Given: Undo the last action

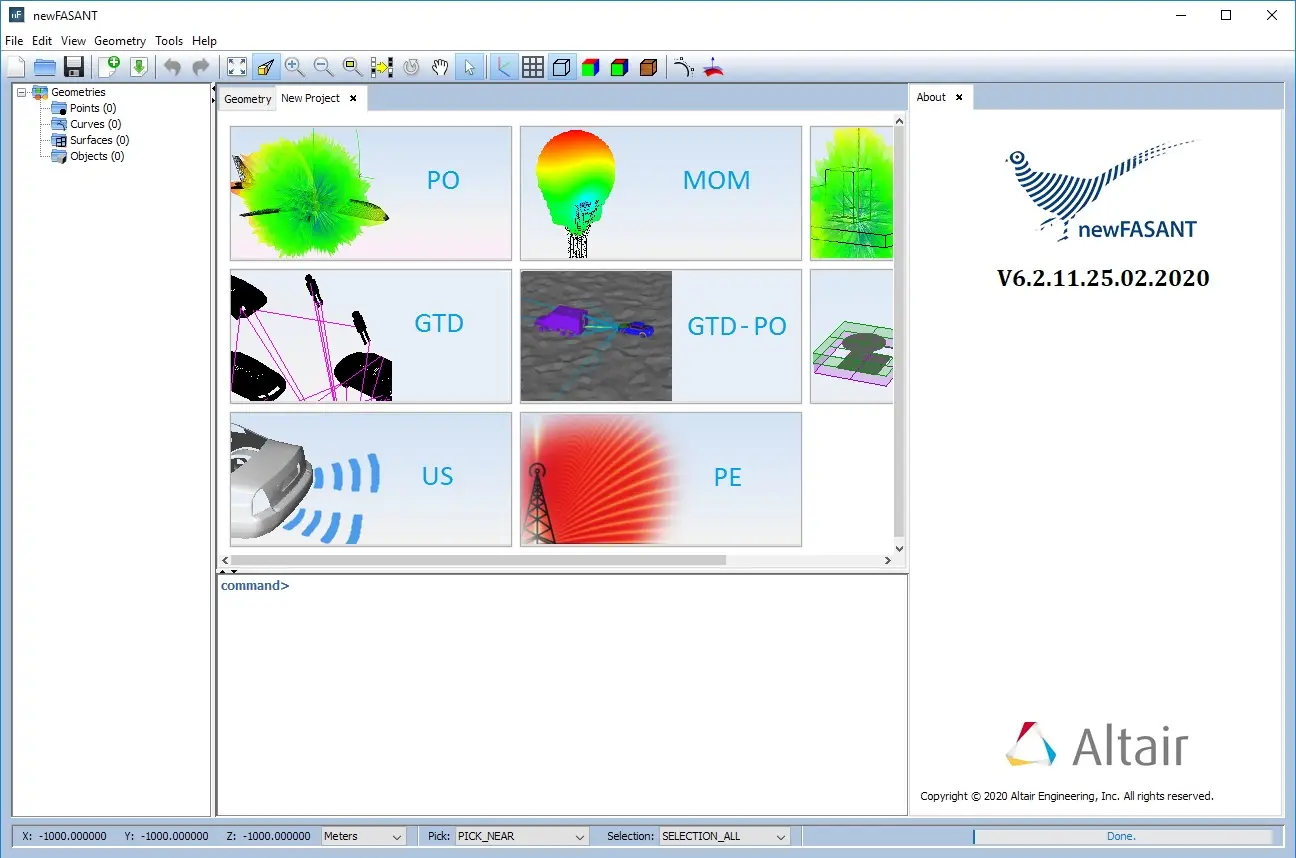Looking at the screenshot, I should point(172,67).
